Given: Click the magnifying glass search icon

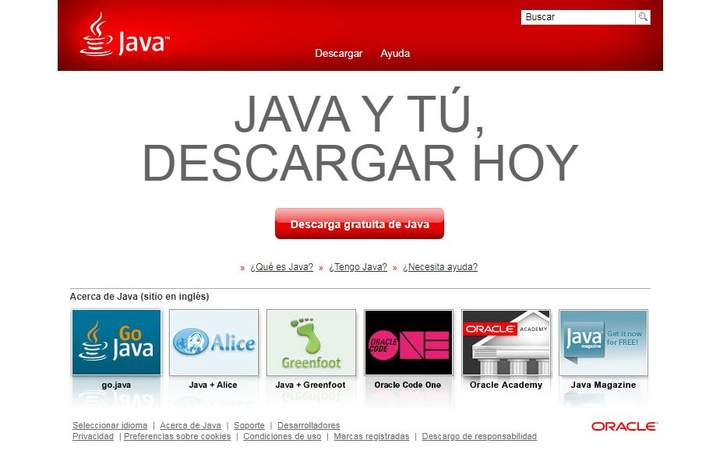Looking at the screenshot, I should point(643,17).
